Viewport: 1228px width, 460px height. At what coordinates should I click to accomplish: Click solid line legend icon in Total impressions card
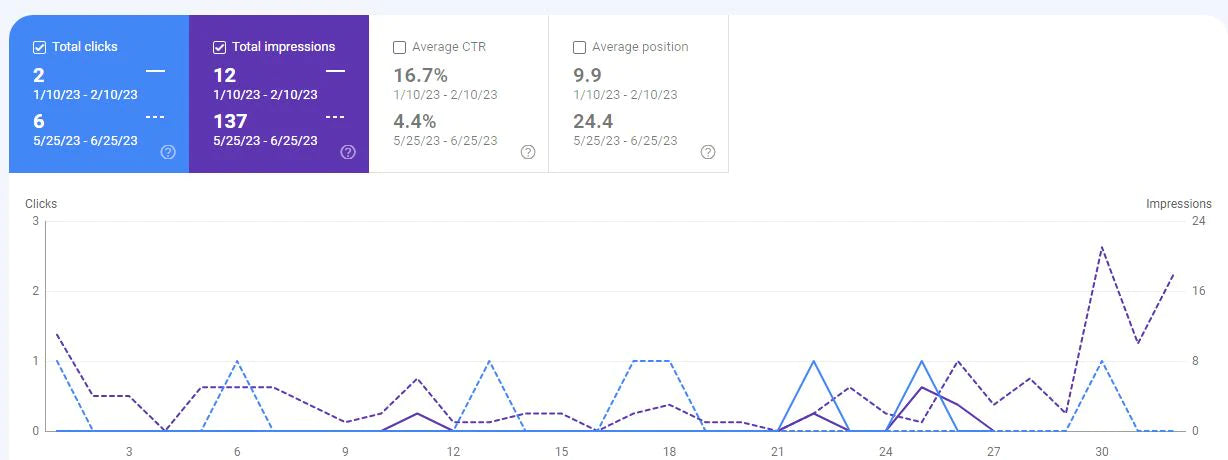(335, 72)
